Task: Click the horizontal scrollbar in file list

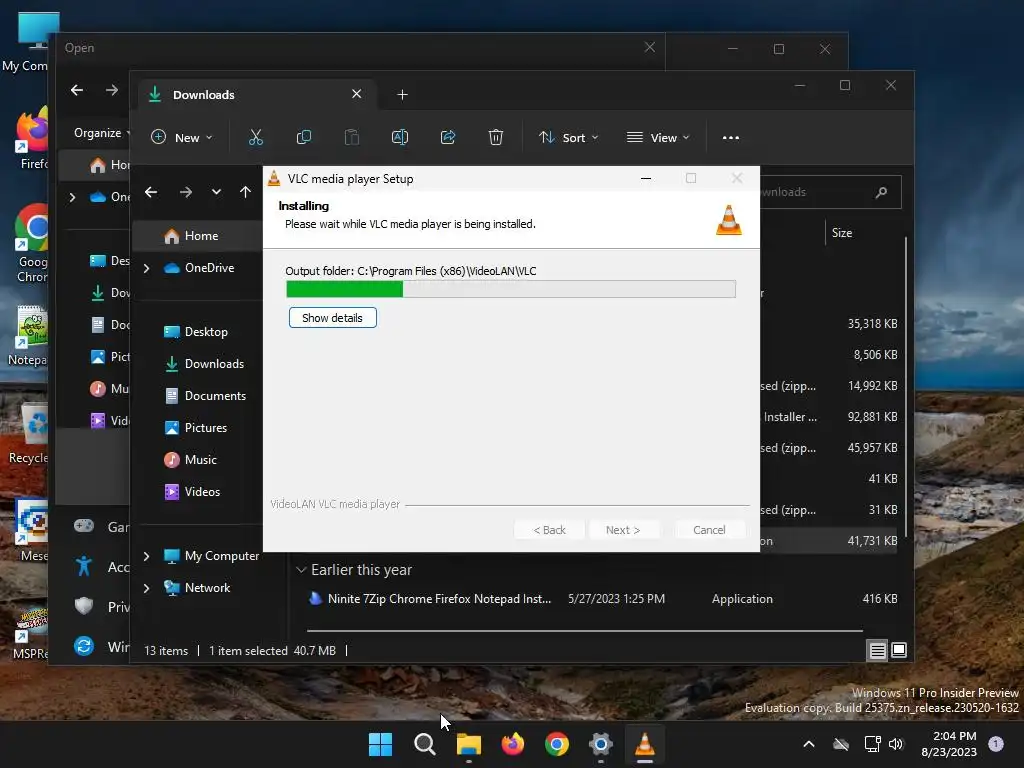Action: (x=584, y=631)
